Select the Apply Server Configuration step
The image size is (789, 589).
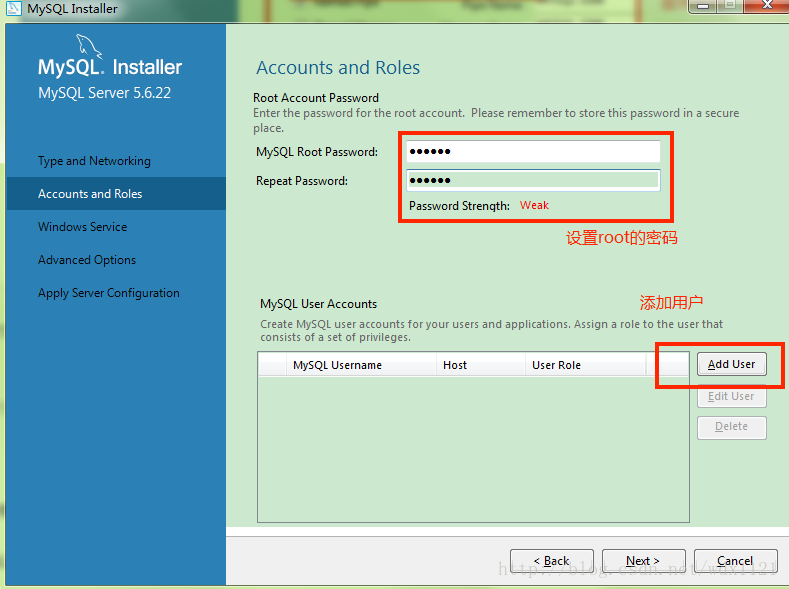click(x=109, y=293)
